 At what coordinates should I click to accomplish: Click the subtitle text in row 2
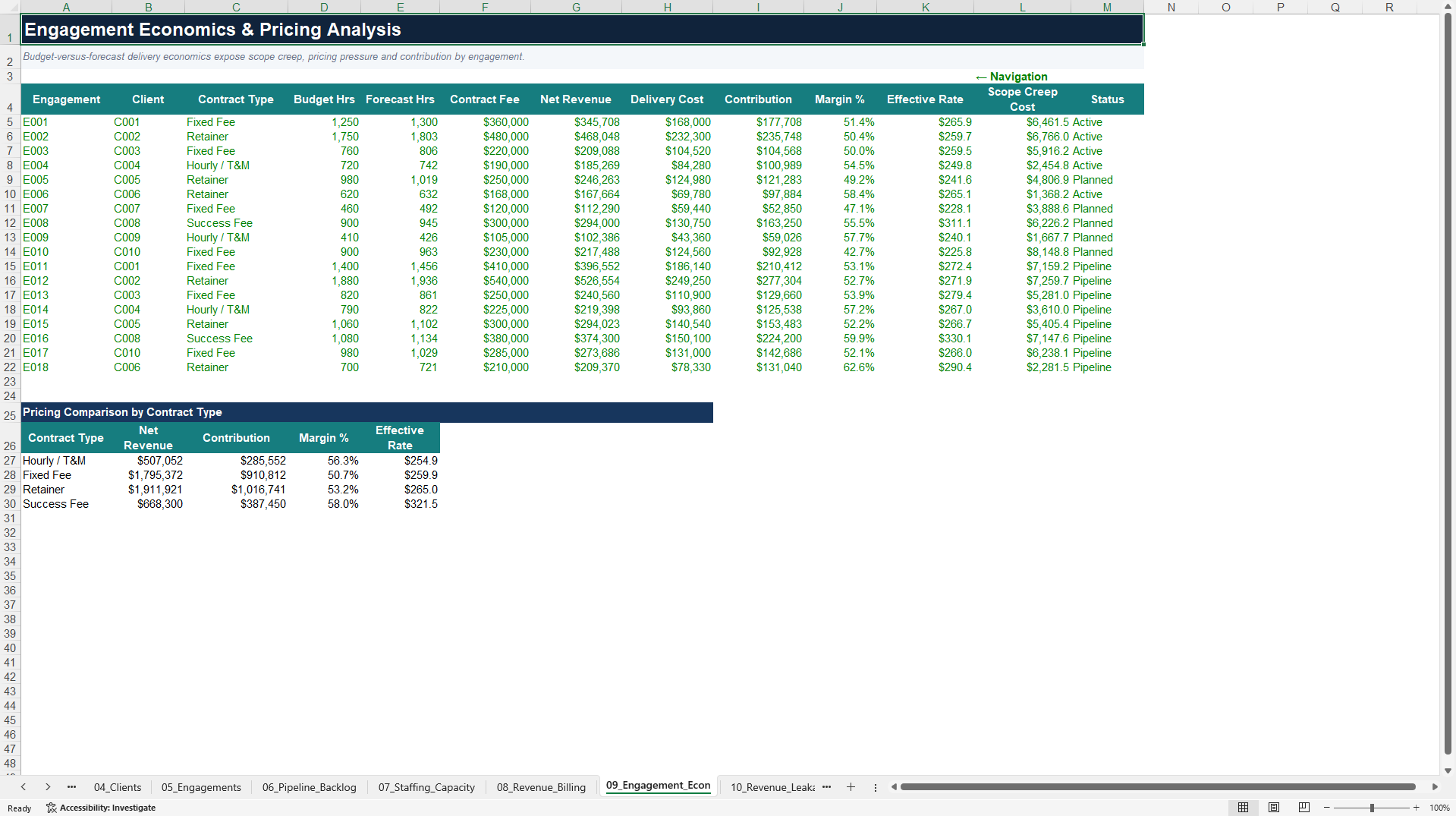click(273, 57)
